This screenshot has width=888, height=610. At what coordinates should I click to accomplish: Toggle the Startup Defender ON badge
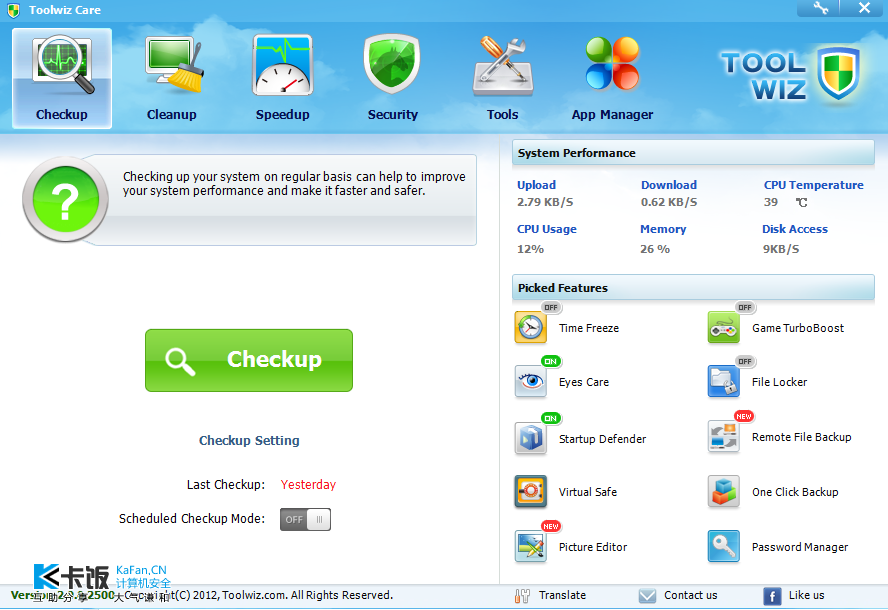tap(551, 419)
